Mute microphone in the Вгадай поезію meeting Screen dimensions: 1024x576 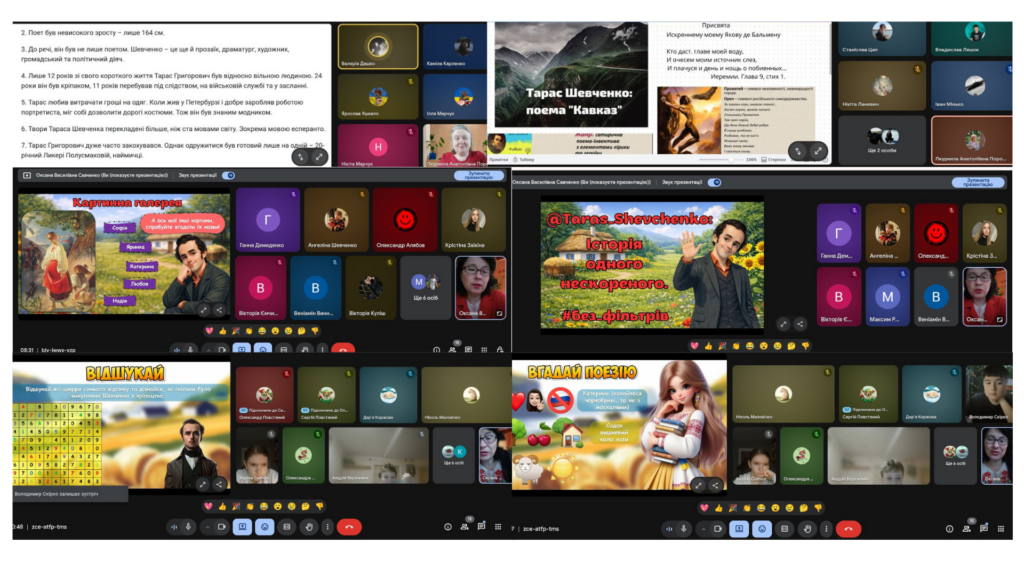684,529
